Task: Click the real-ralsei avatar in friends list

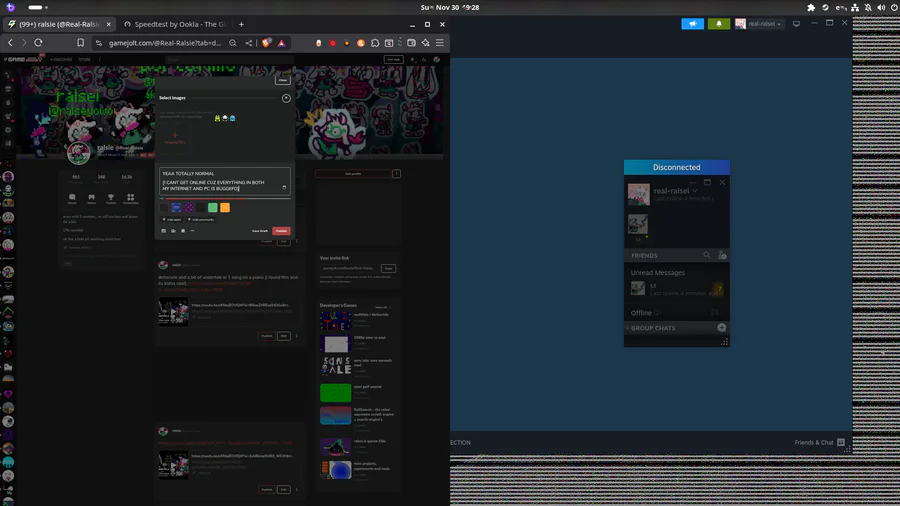Action: 638,195
